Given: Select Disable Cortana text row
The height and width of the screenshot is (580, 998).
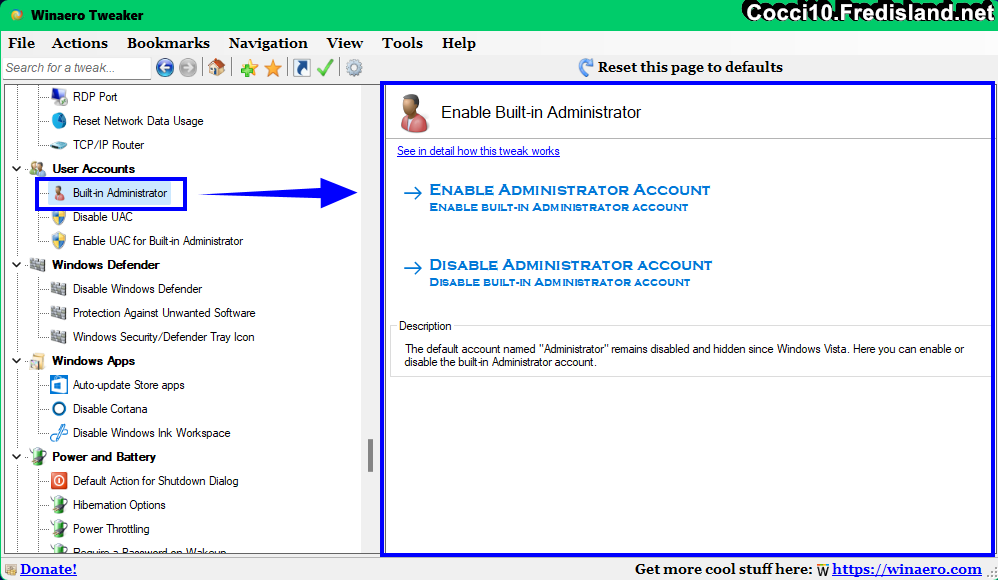Looking at the screenshot, I should pyautogui.click(x=110, y=409).
